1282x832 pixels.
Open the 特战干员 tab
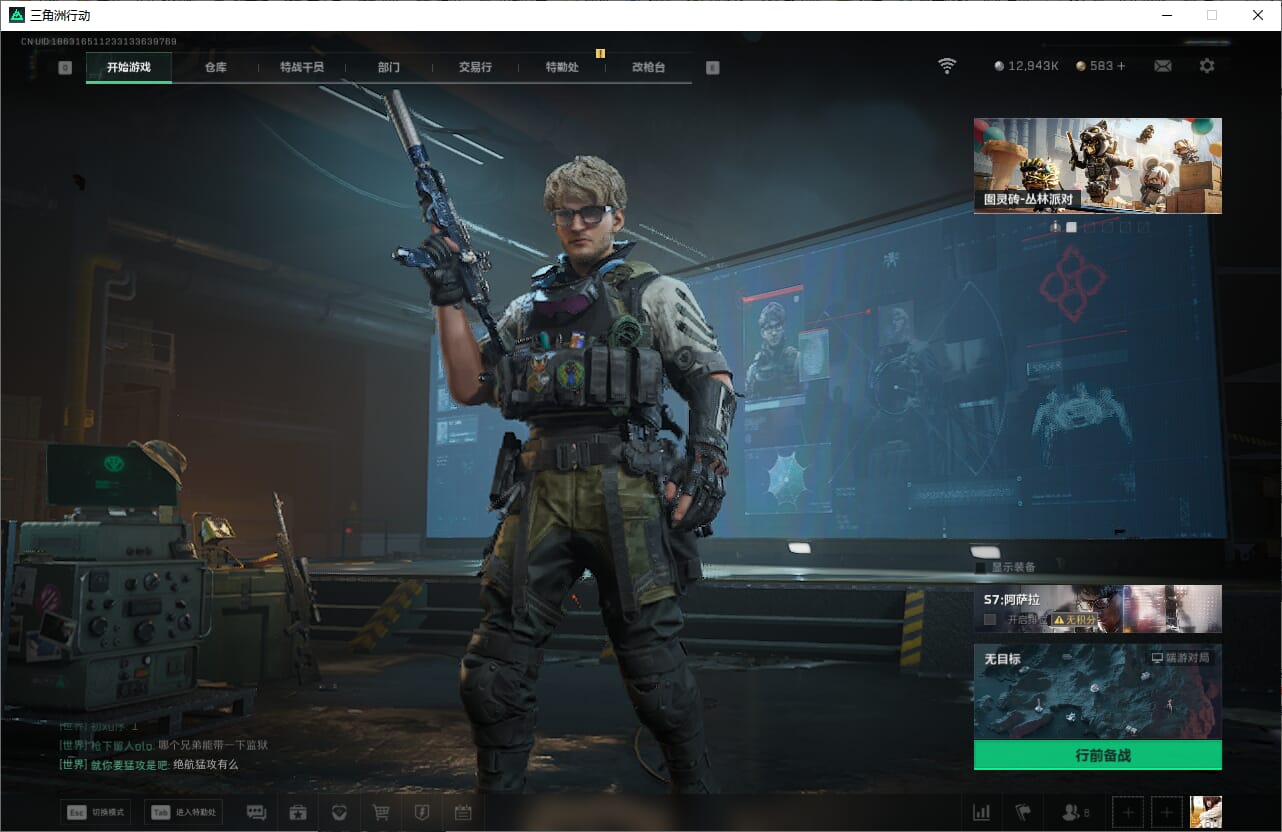click(x=302, y=67)
